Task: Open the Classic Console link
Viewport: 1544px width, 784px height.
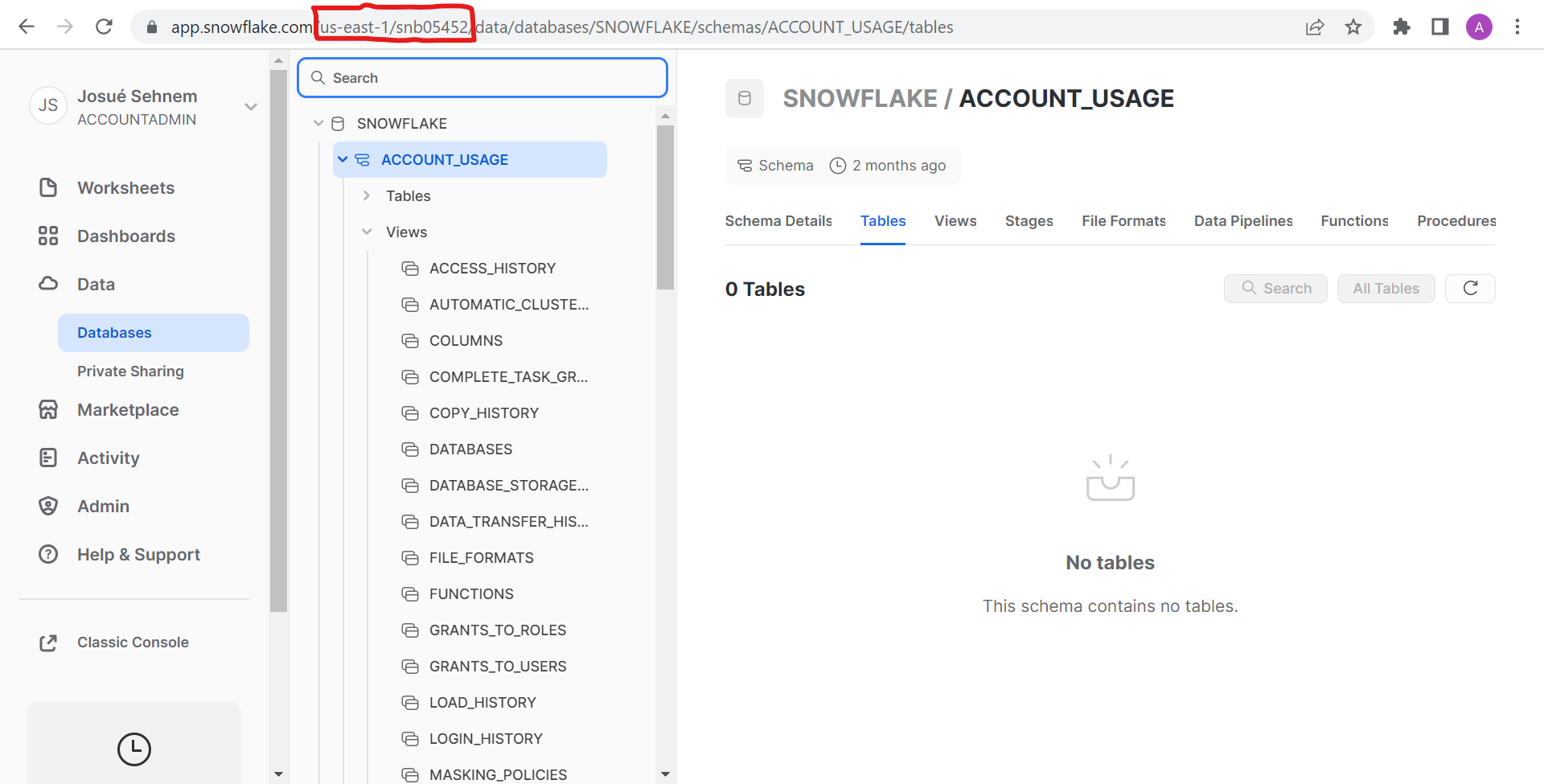Action: pyautogui.click(x=133, y=642)
